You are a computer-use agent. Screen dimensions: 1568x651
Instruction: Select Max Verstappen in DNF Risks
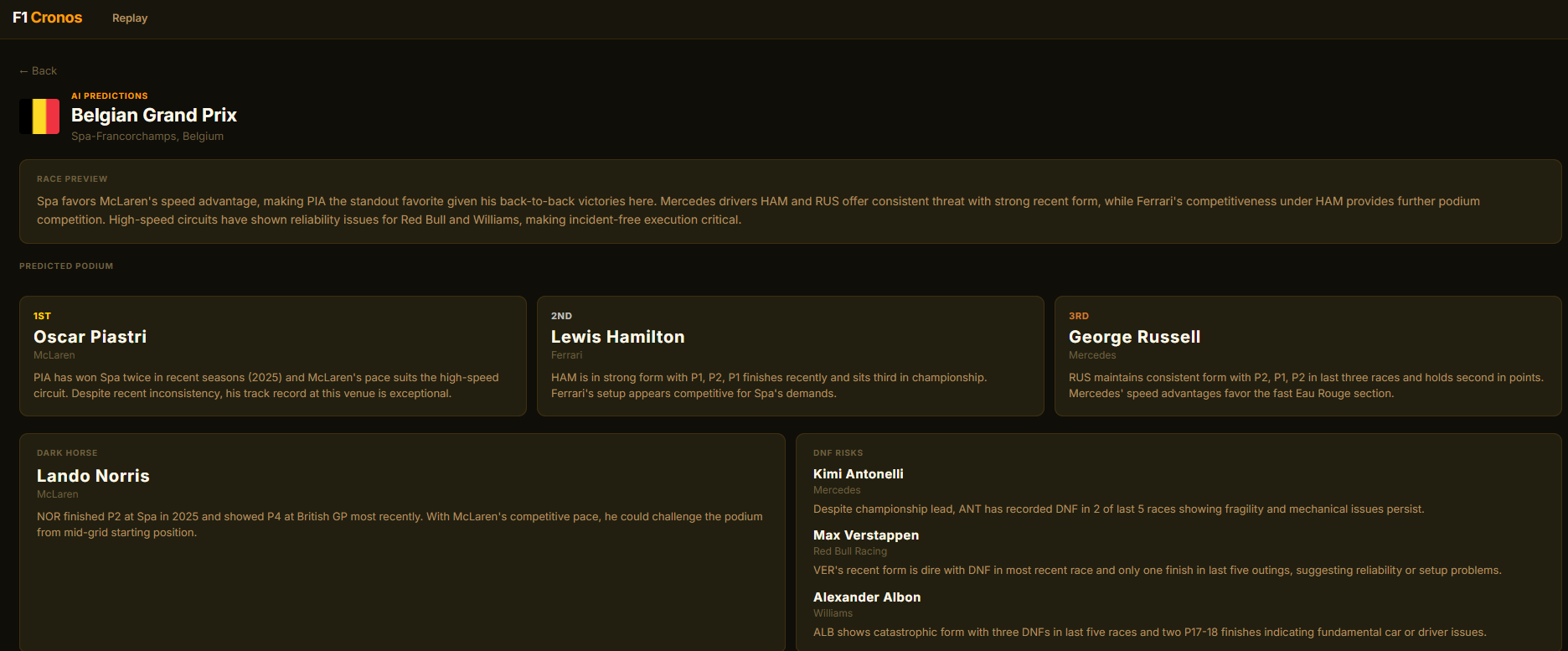[x=866, y=535]
